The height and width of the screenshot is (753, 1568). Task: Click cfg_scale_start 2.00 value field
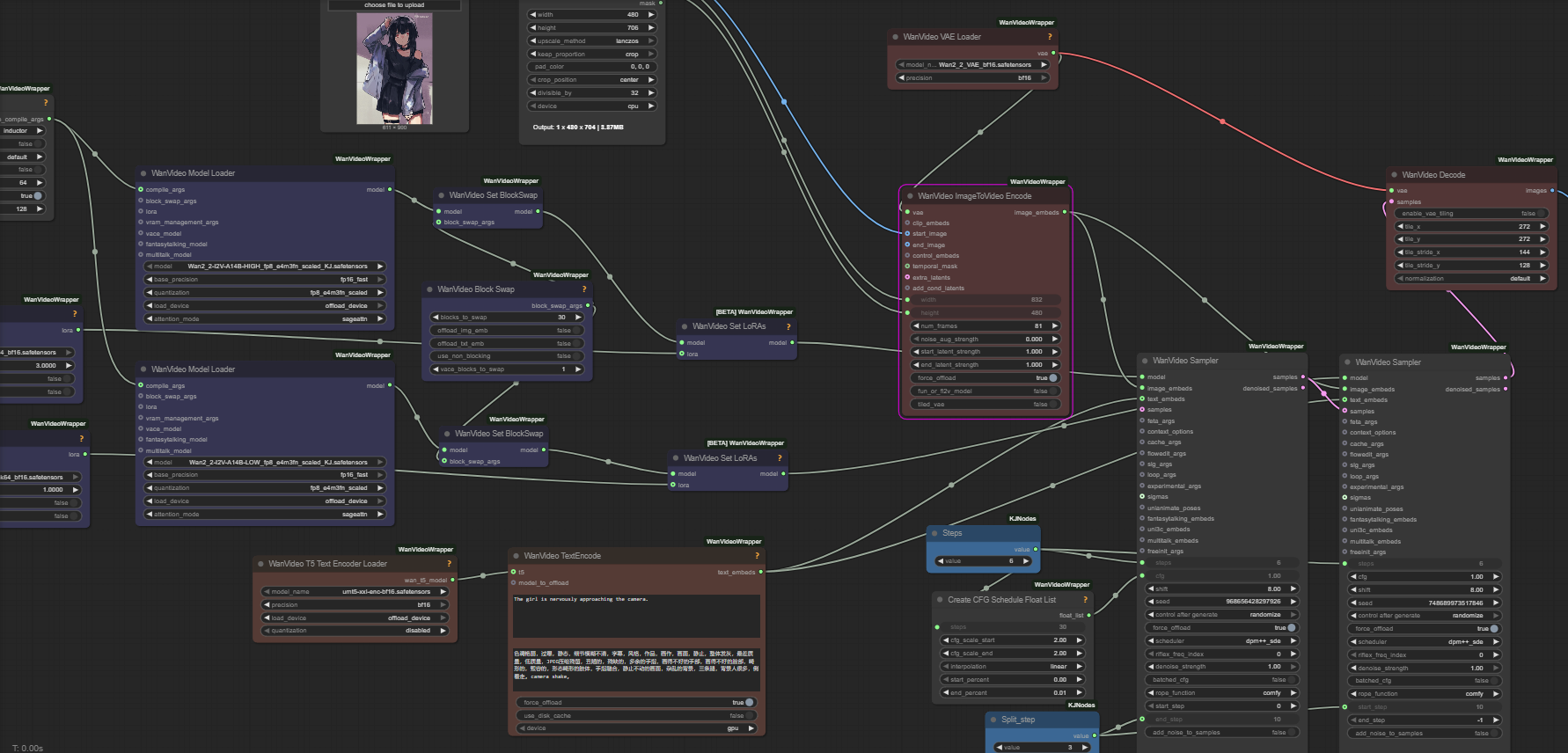click(x=1013, y=640)
